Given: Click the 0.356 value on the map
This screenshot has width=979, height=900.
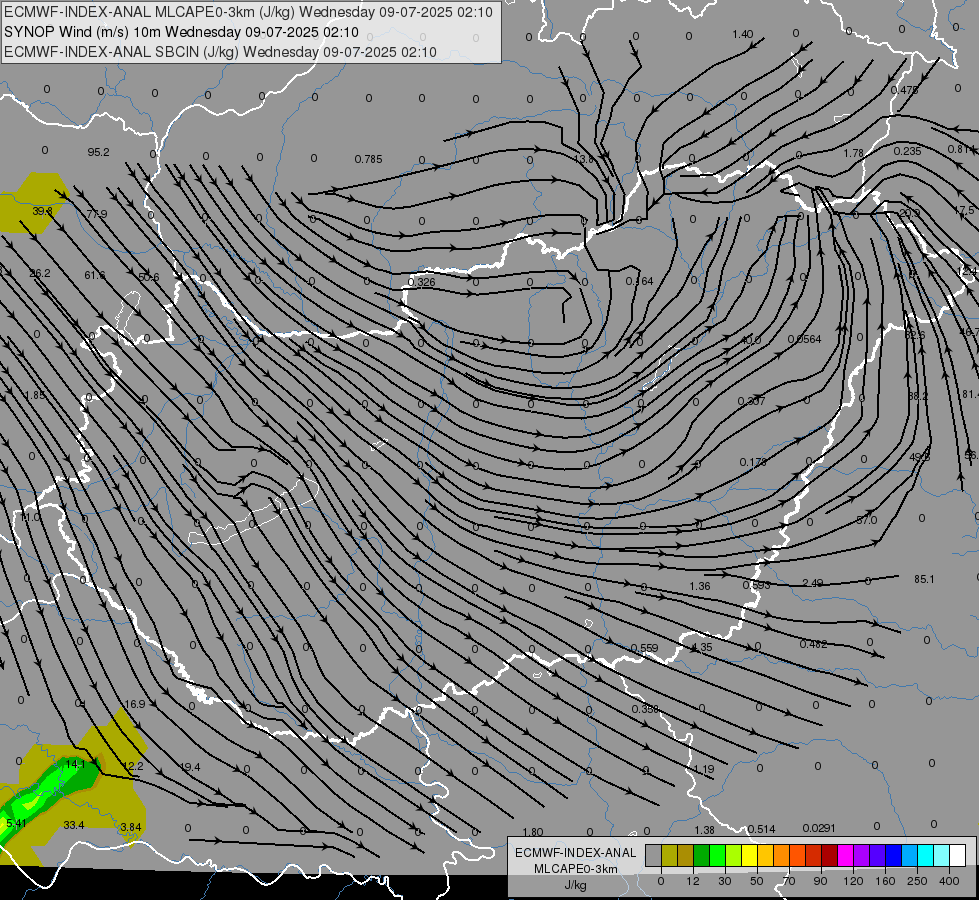Looking at the screenshot, I should click(x=646, y=709).
